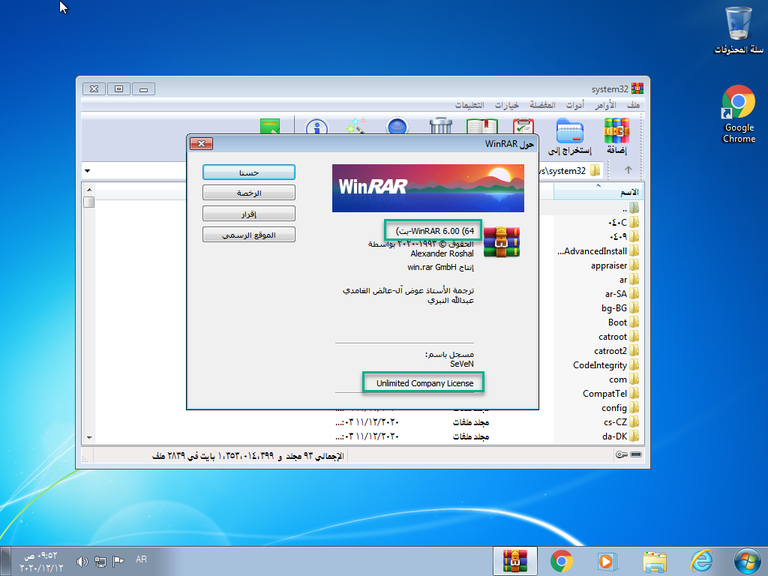Click the Find blue lens toolbar icon
This screenshot has width=768, height=576.
(397, 126)
